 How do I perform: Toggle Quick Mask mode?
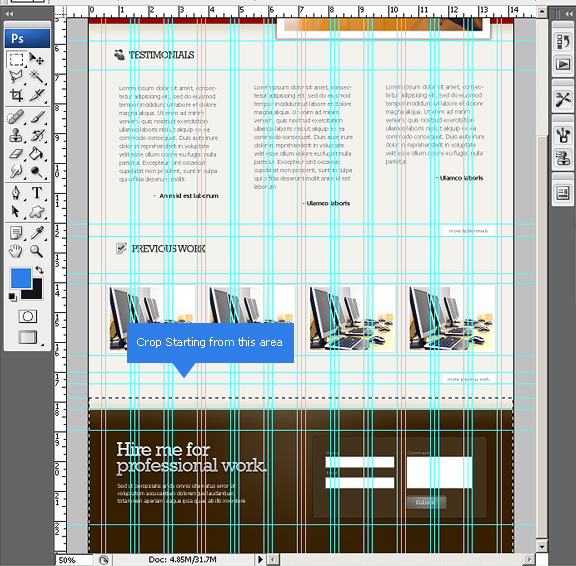(x=28, y=316)
